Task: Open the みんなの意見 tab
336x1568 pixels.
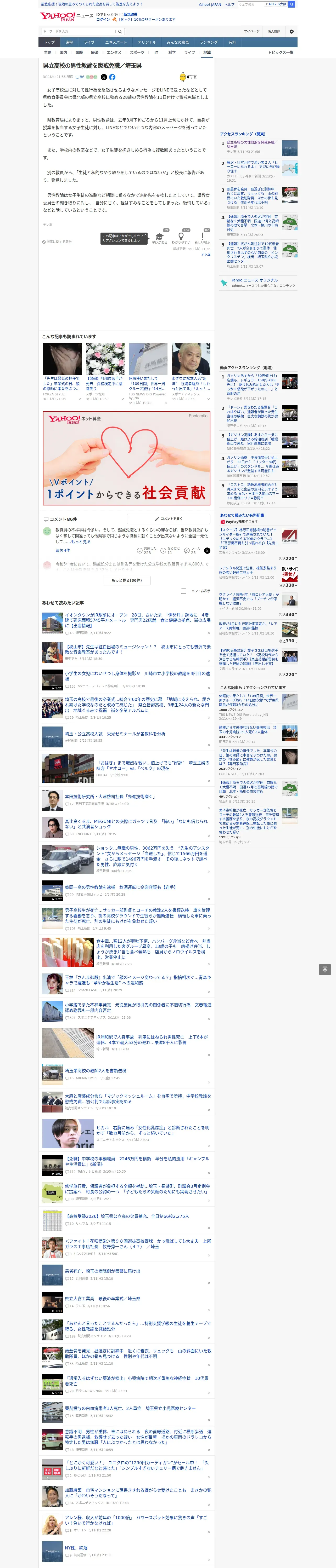Action: pyautogui.click(x=178, y=43)
